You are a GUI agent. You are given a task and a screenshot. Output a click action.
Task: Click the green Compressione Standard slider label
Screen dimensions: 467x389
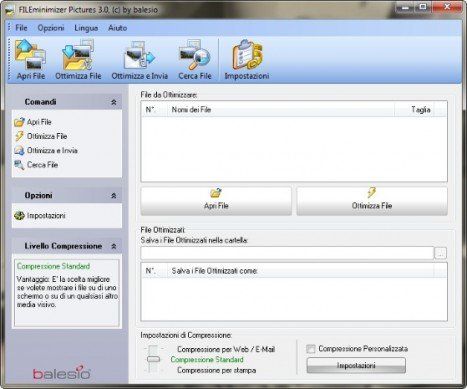pyautogui.click(x=207, y=360)
